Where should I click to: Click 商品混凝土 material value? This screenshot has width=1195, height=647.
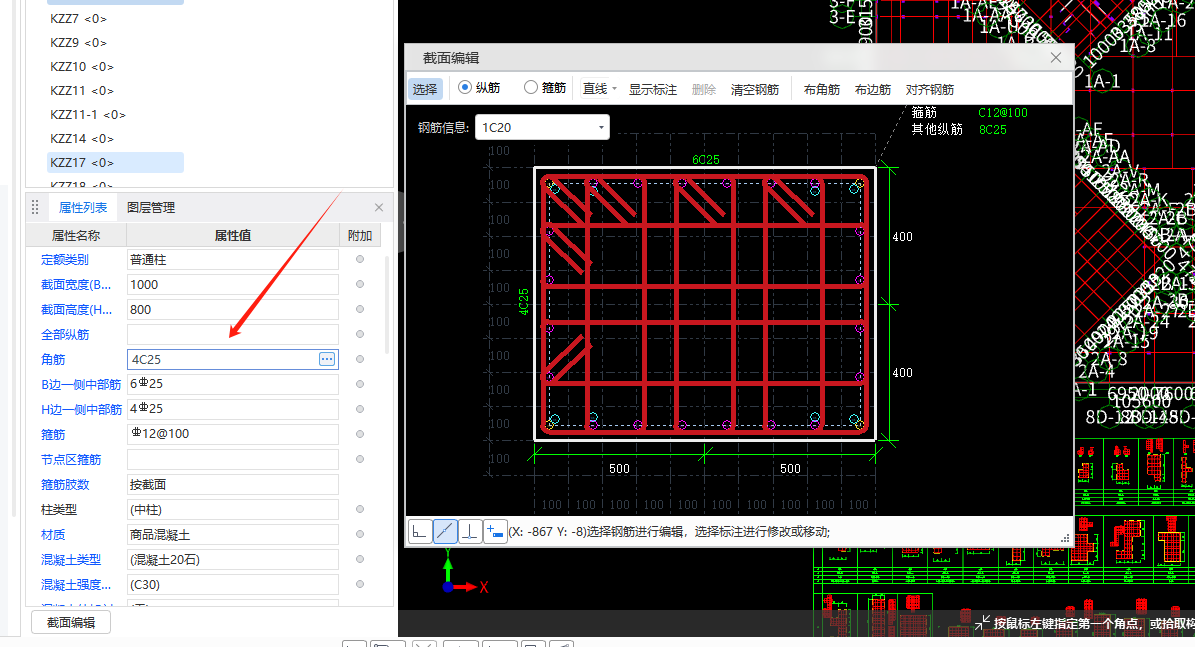(x=232, y=534)
